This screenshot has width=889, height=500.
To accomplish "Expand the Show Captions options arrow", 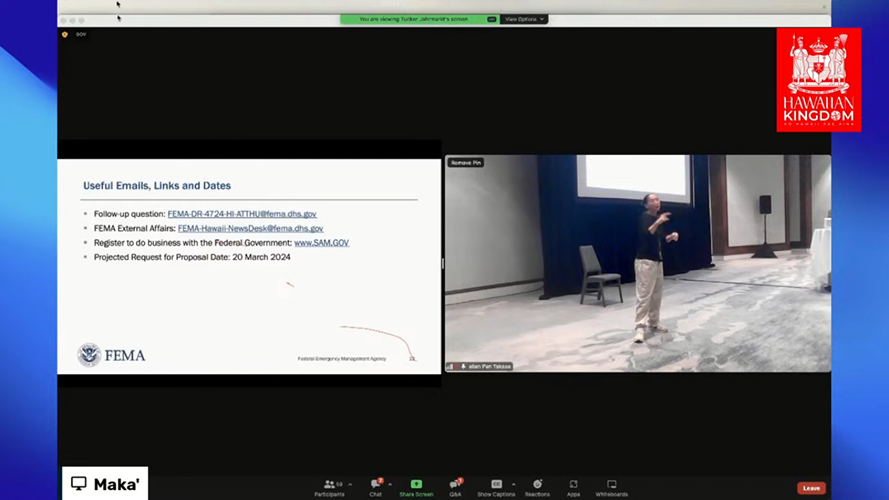I will 514,484.
